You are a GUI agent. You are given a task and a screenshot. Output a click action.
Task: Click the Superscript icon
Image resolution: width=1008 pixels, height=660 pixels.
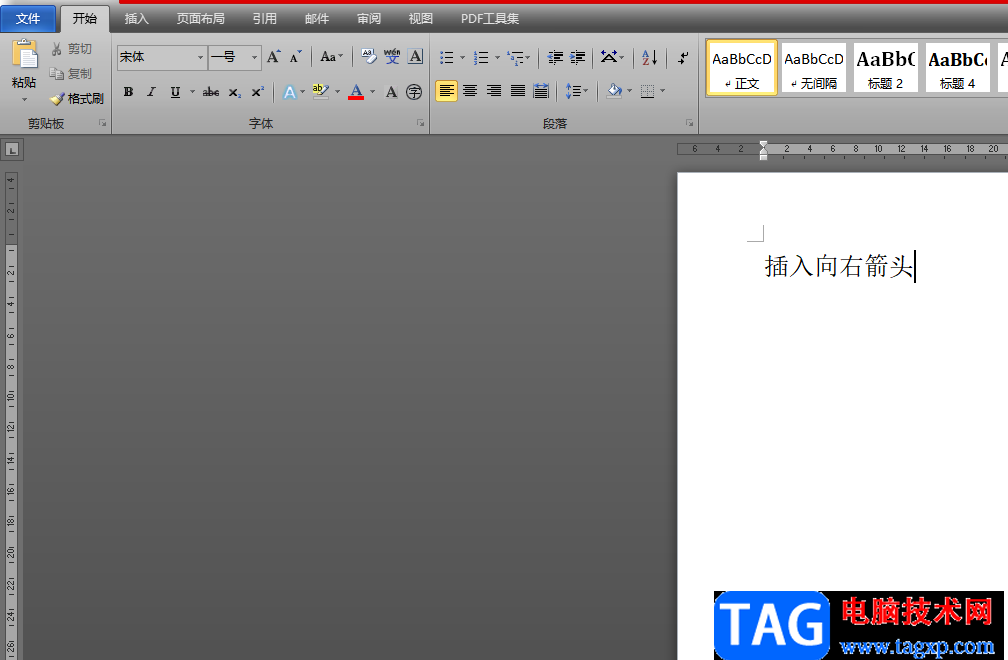(257, 92)
